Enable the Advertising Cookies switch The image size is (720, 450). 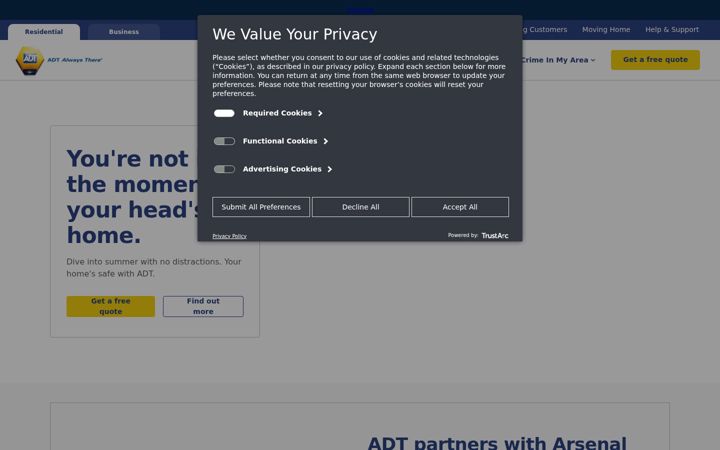click(224, 169)
